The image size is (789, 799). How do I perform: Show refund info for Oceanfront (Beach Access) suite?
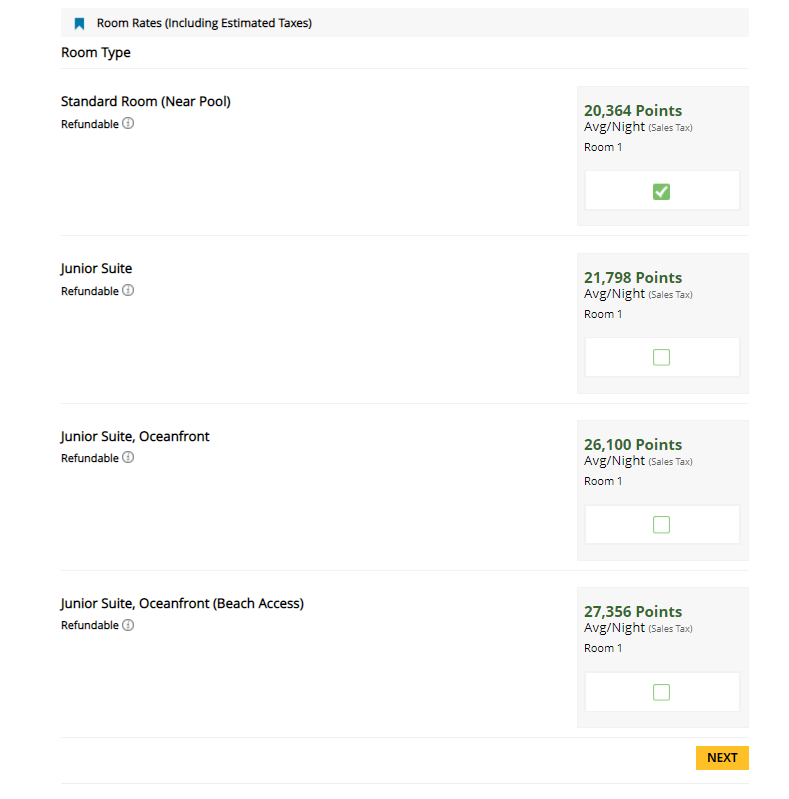(x=128, y=625)
